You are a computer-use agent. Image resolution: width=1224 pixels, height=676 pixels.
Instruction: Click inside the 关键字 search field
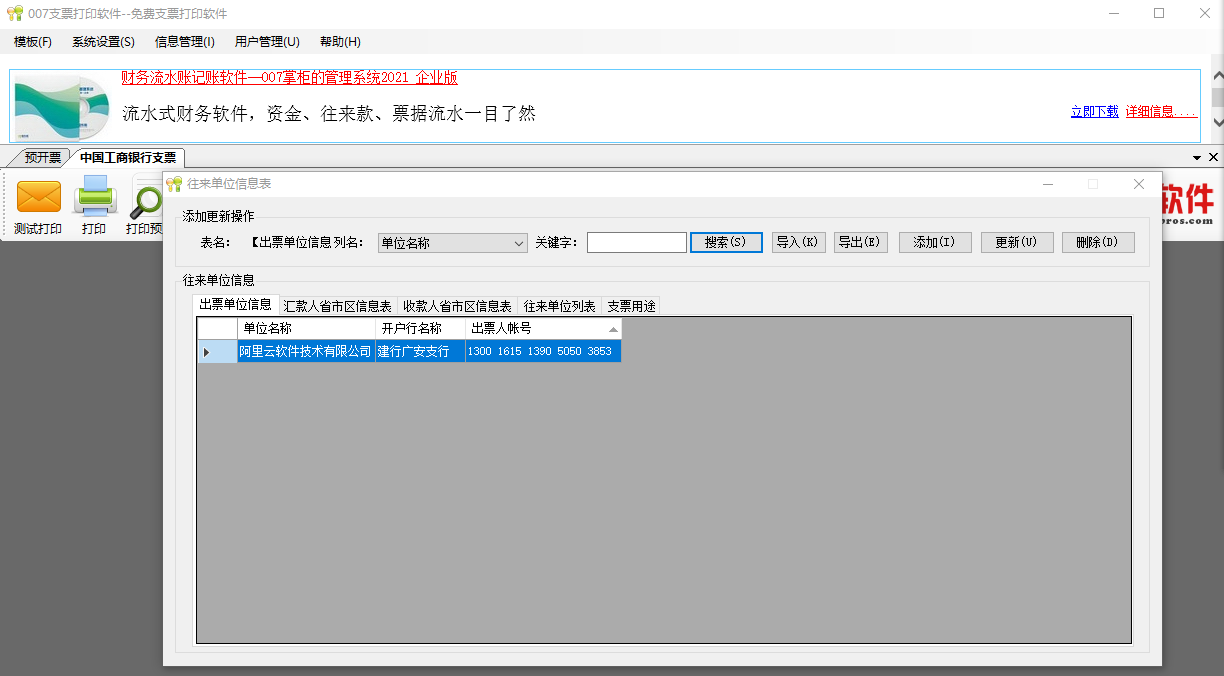pos(636,242)
